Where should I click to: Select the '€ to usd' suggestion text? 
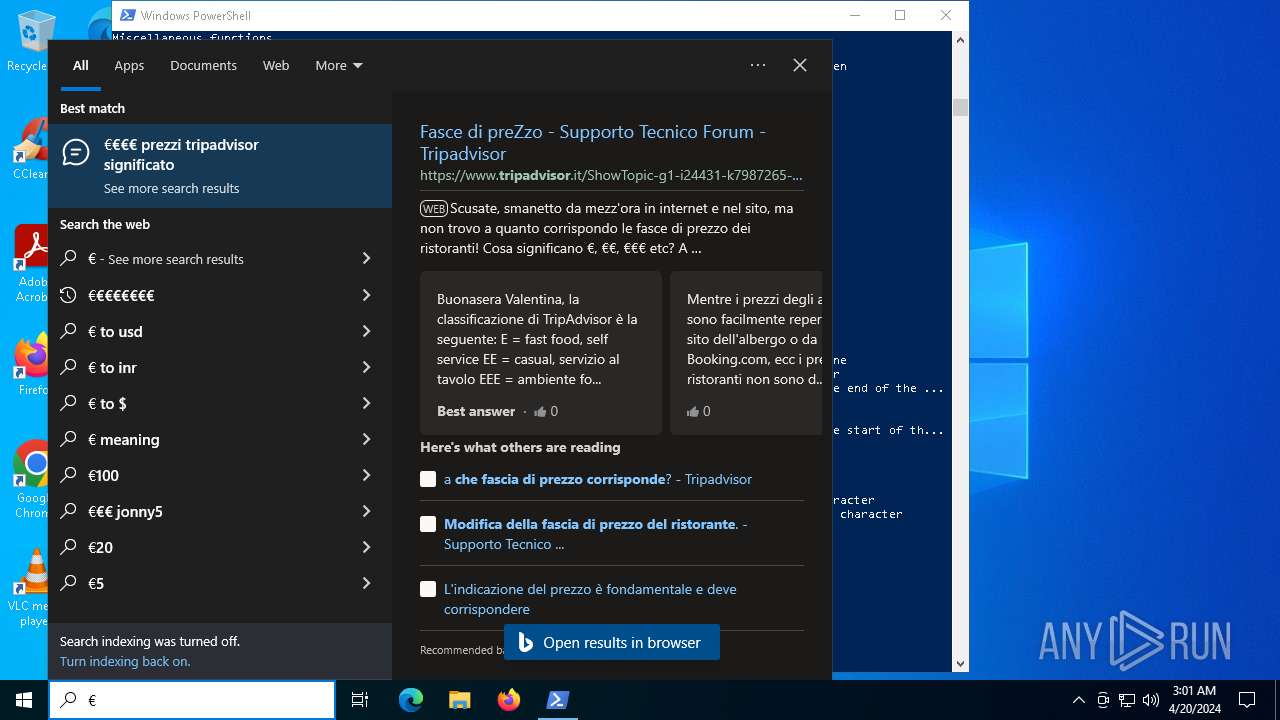pyautogui.click(x=115, y=331)
